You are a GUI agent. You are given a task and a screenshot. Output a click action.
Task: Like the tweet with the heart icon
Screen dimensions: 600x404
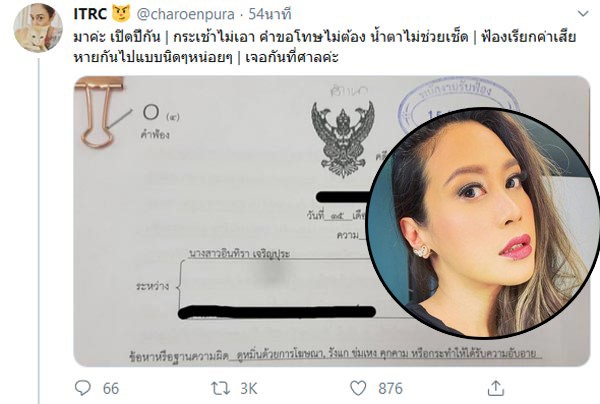click(358, 388)
